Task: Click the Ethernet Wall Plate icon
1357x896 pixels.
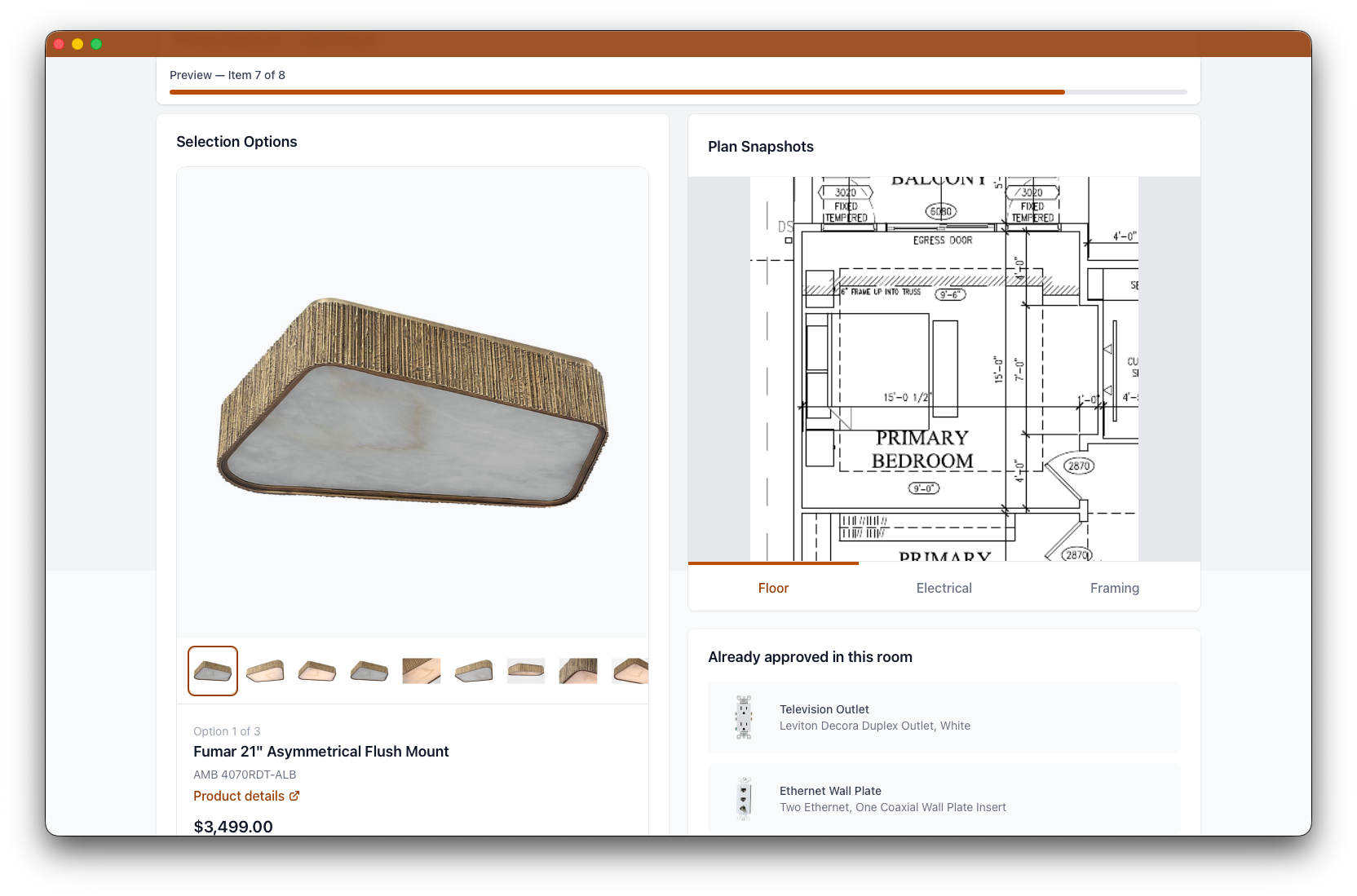Action: tap(744, 799)
